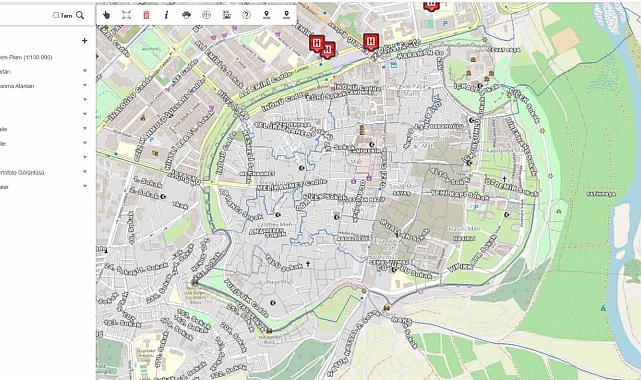Click the 'anma Alanları' layer name
The image size is (641, 380).
[x=17, y=86]
